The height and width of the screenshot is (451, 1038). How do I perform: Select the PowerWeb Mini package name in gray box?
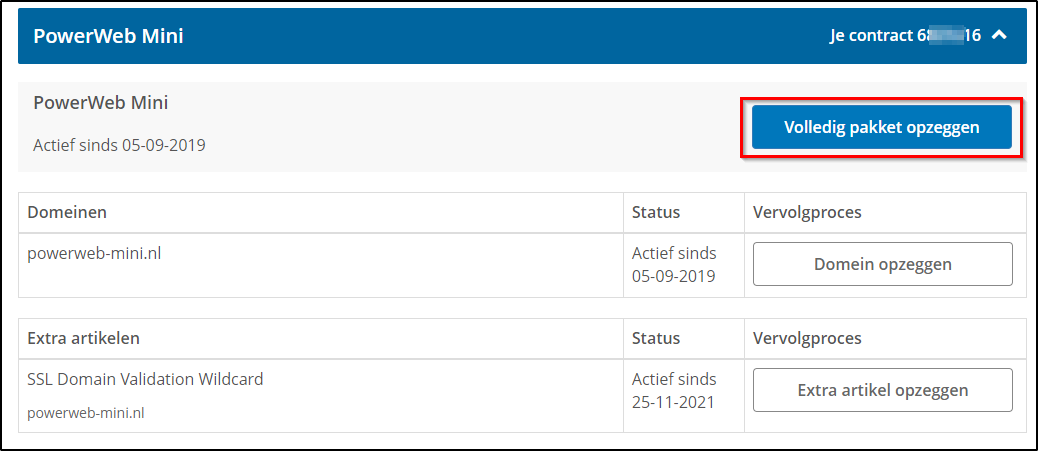tap(100, 103)
